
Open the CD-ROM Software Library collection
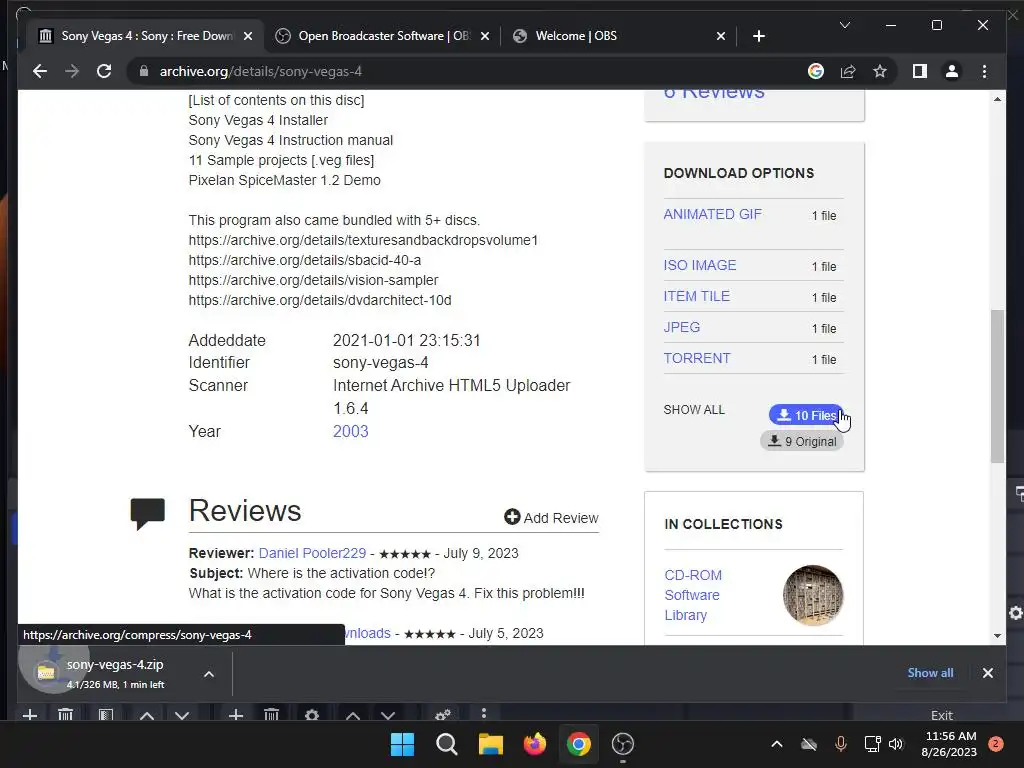click(x=693, y=595)
